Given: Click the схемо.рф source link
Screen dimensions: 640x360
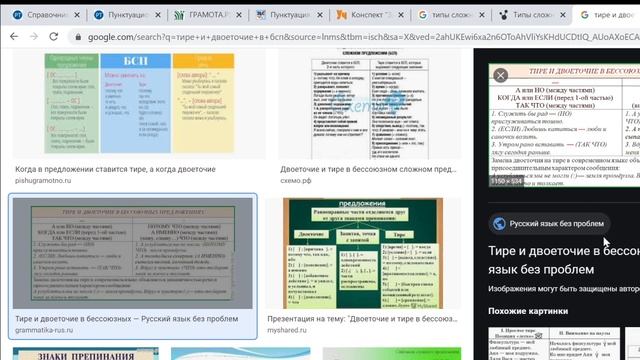Looking at the screenshot, I should tap(296, 180).
